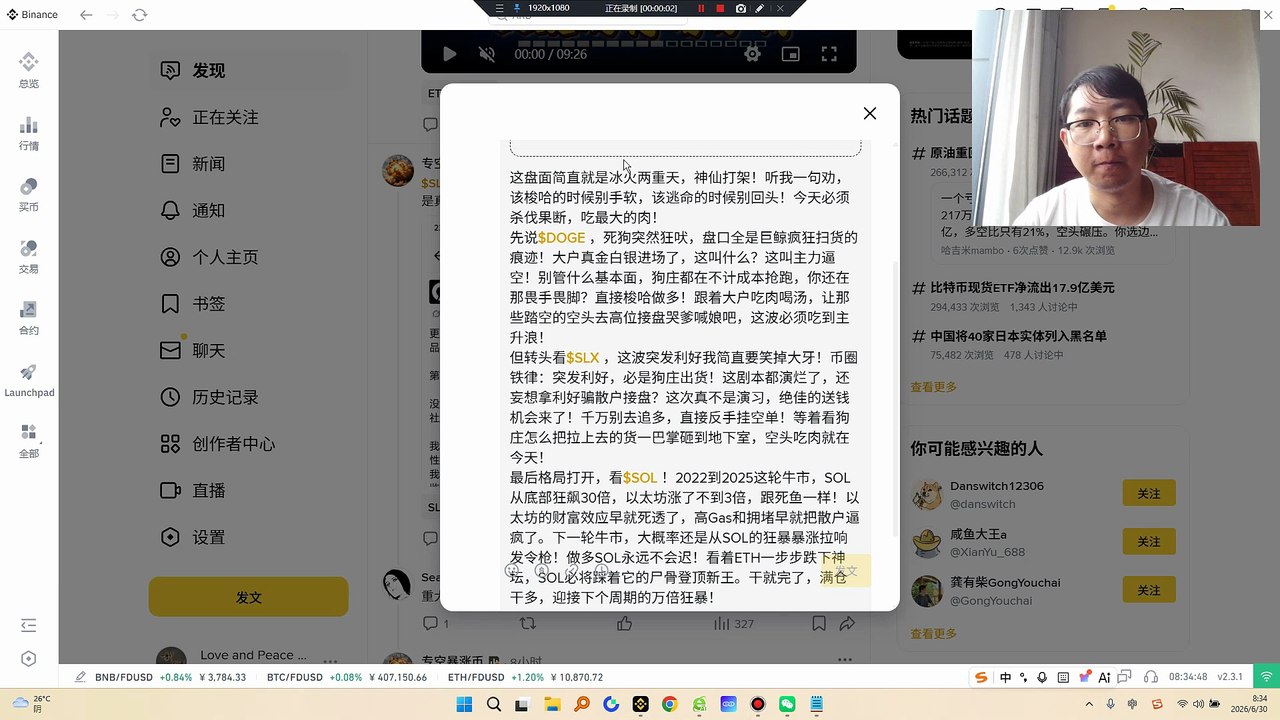Like the post with 327 views

pyautogui.click(x=624, y=623)
